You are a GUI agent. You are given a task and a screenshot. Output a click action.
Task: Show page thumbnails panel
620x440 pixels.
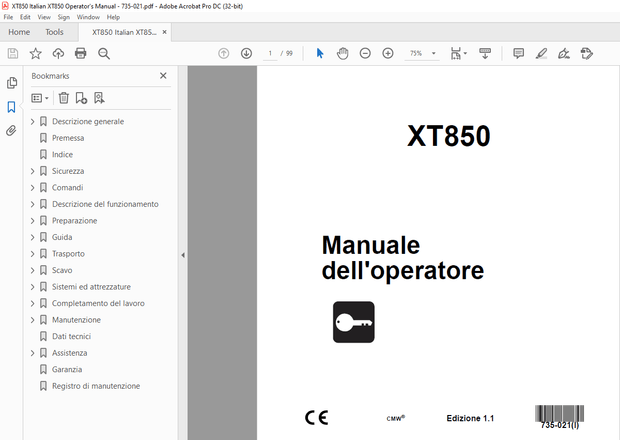coord(12,83)
